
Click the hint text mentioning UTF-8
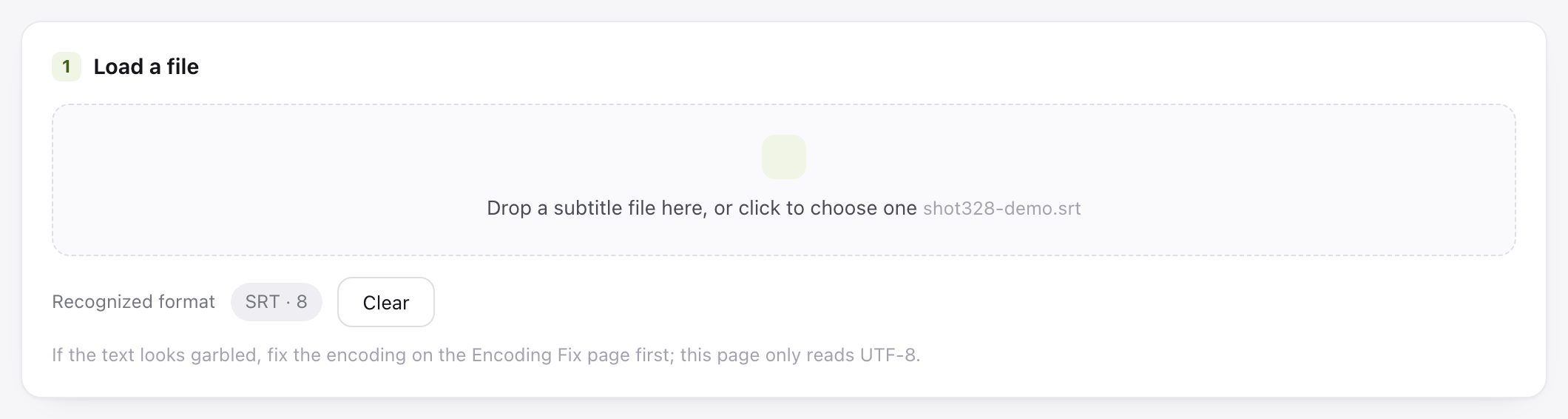[x=486, y=355]
